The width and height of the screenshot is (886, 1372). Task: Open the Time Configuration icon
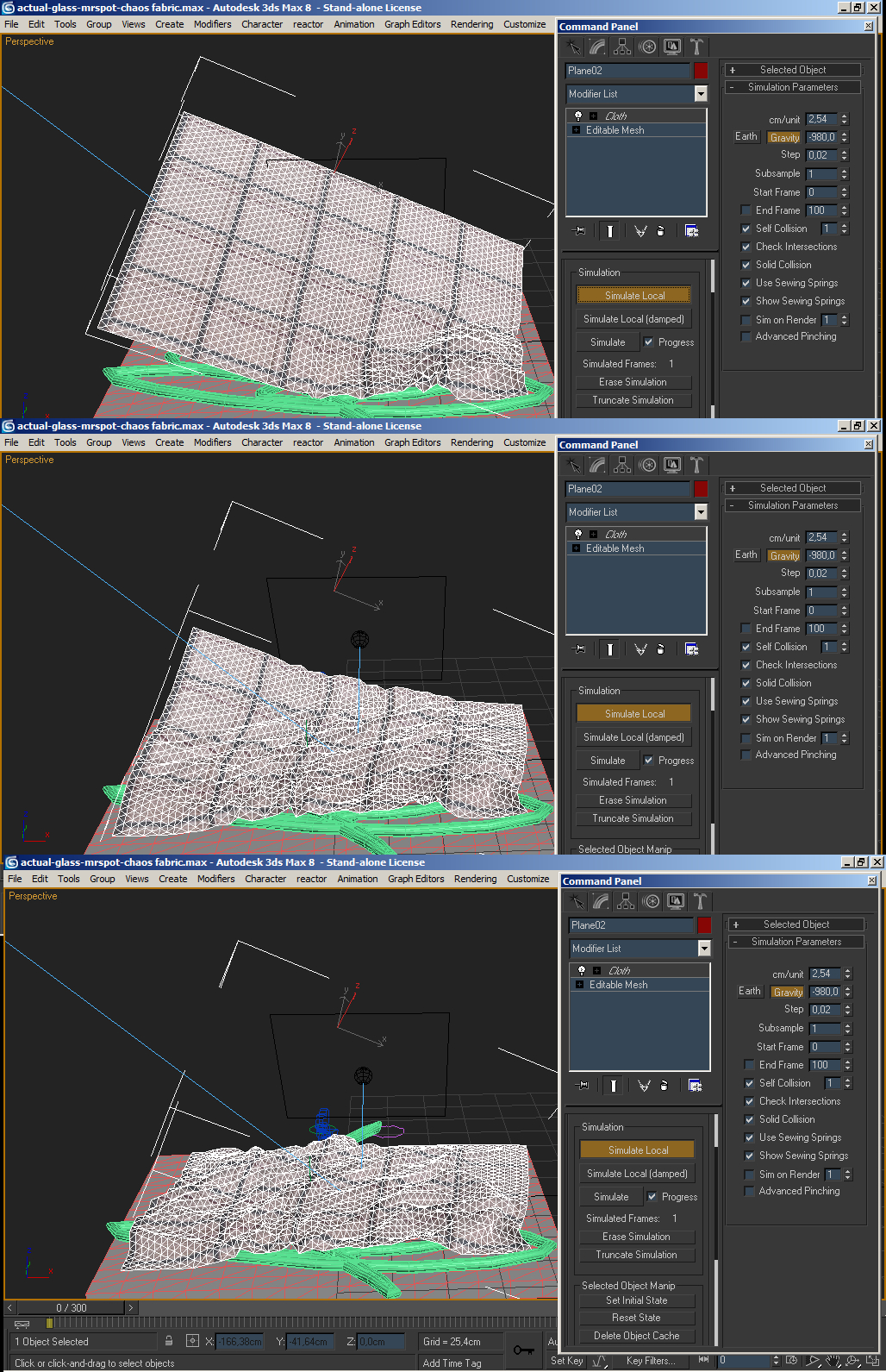pos(792,1361)
